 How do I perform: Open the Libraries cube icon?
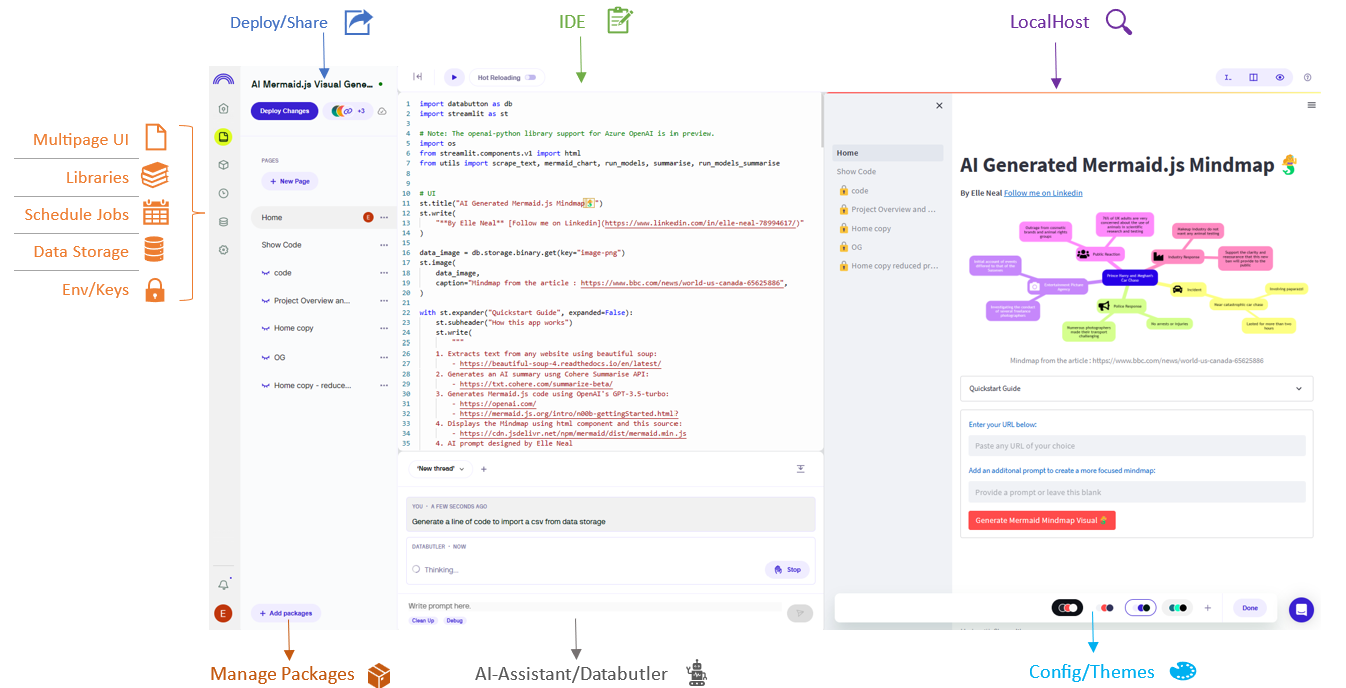(223, 165)
